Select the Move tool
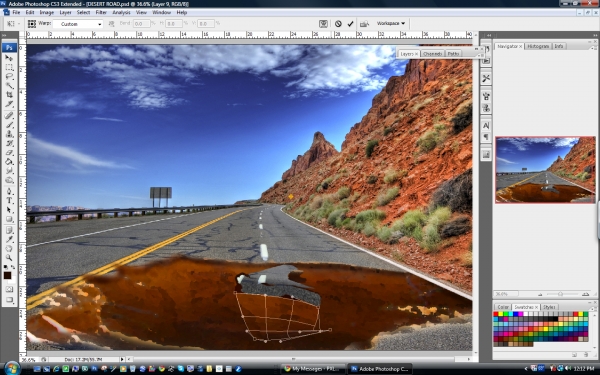The height and width of the screenshot is (375, 600). click(x=9, y=58)
